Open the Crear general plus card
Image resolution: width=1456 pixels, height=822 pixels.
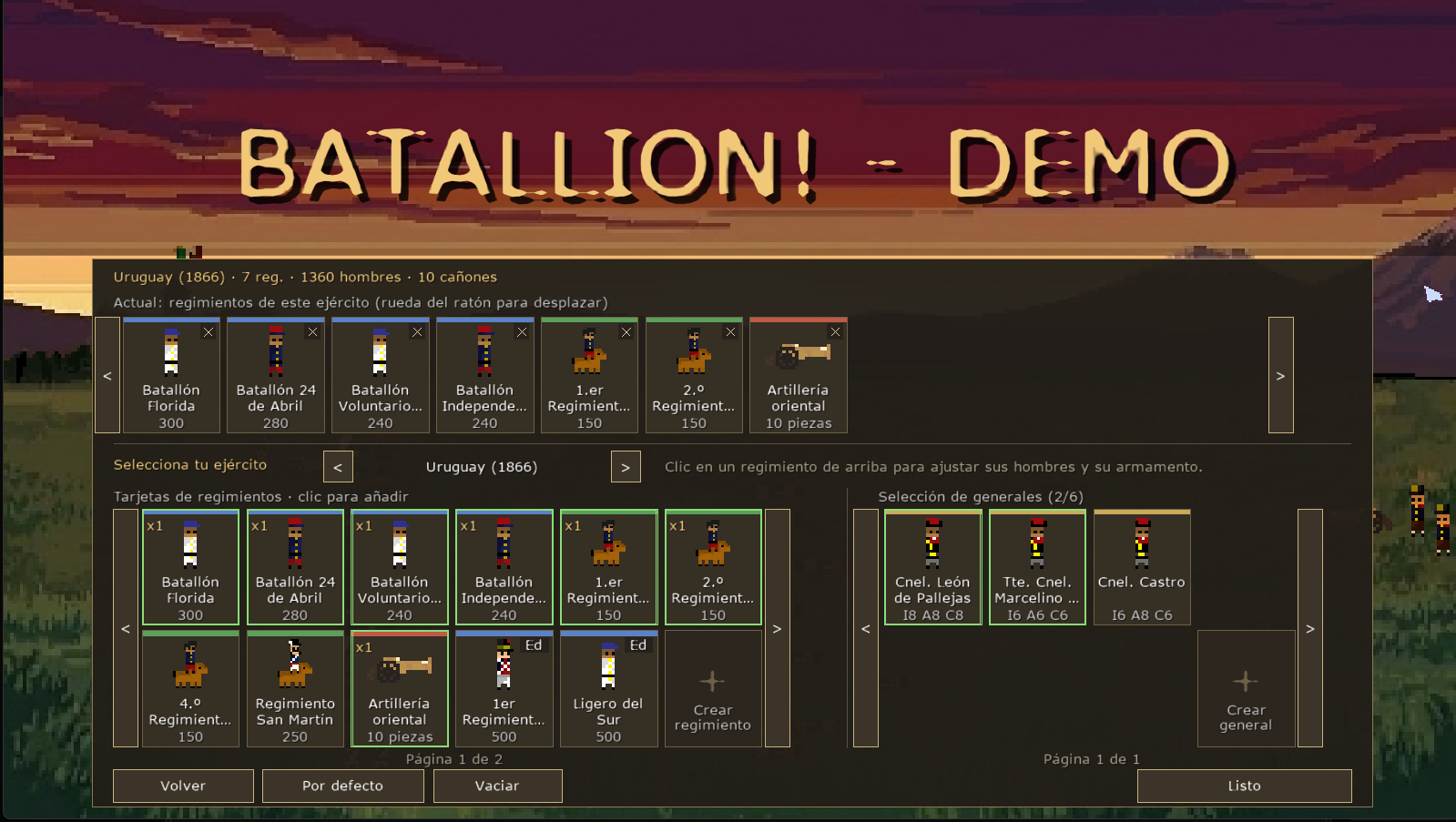click(x=1246, y=689)
